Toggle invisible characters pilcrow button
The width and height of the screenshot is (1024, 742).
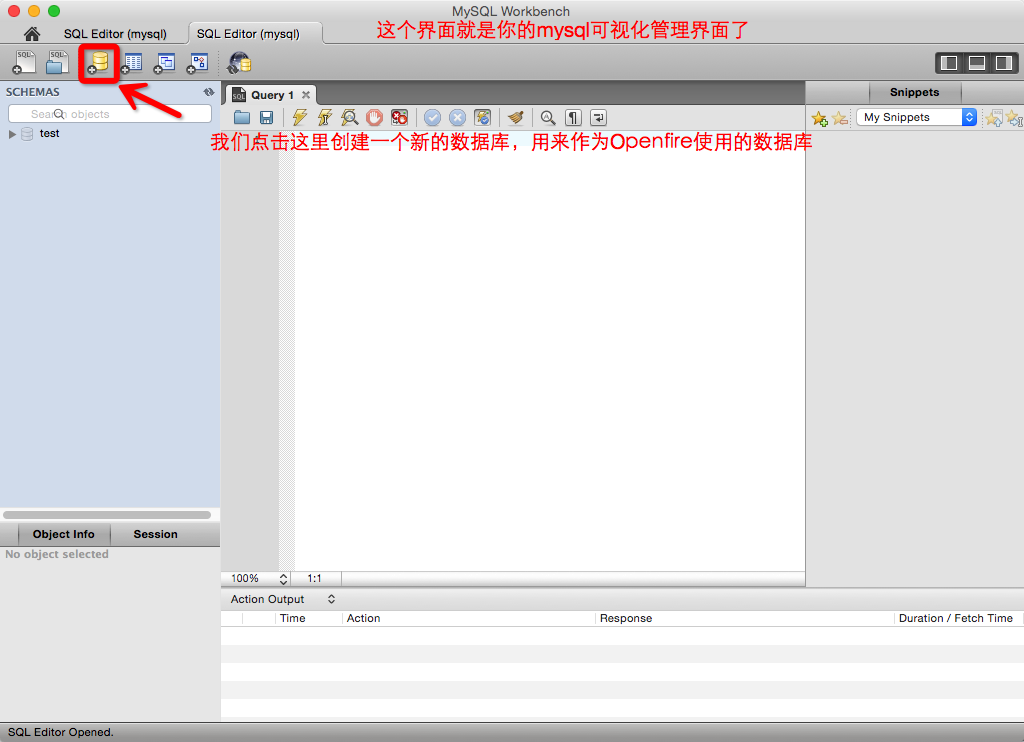pos(573,118)
